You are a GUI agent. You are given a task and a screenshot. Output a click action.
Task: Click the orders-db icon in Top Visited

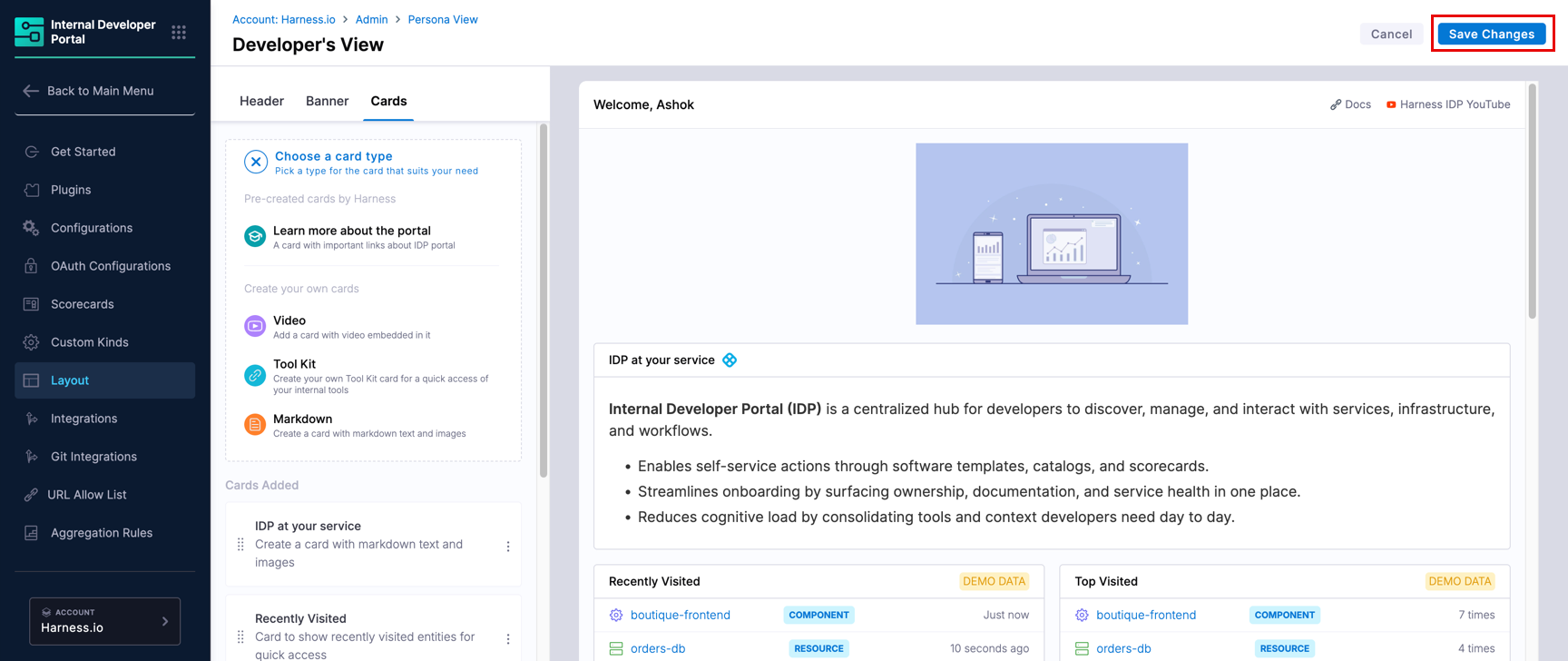tap(1082, 649)
